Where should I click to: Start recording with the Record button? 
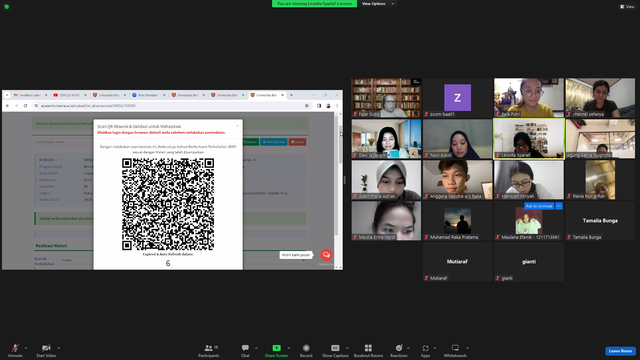(306, 350)
